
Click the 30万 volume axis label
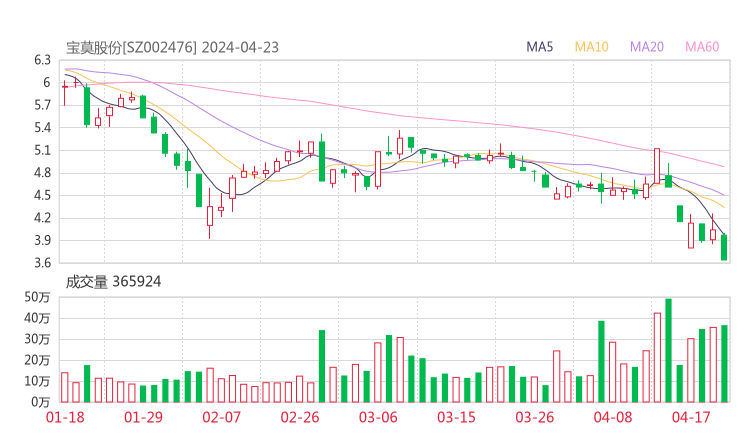coord(37,339)
